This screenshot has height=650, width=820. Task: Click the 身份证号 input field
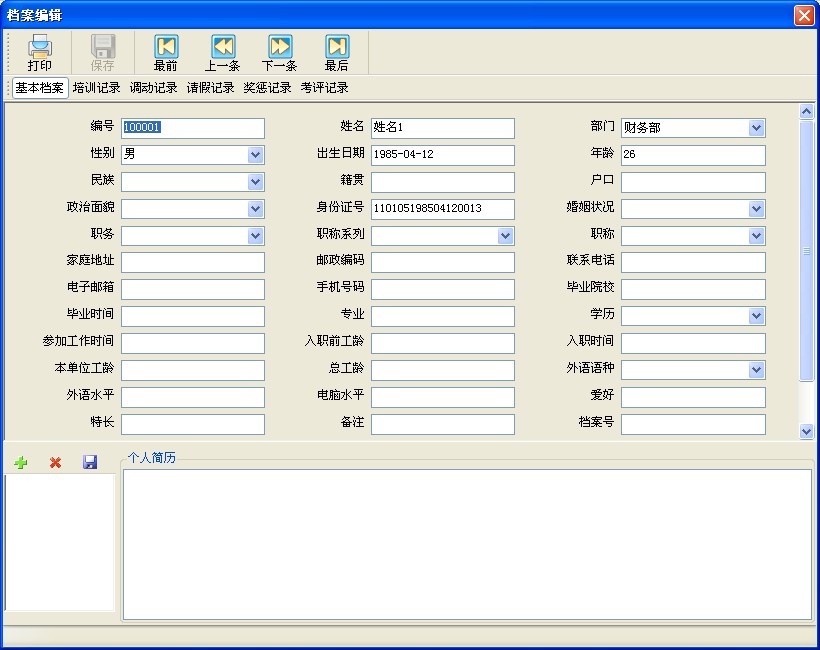[x=443, y=209]
